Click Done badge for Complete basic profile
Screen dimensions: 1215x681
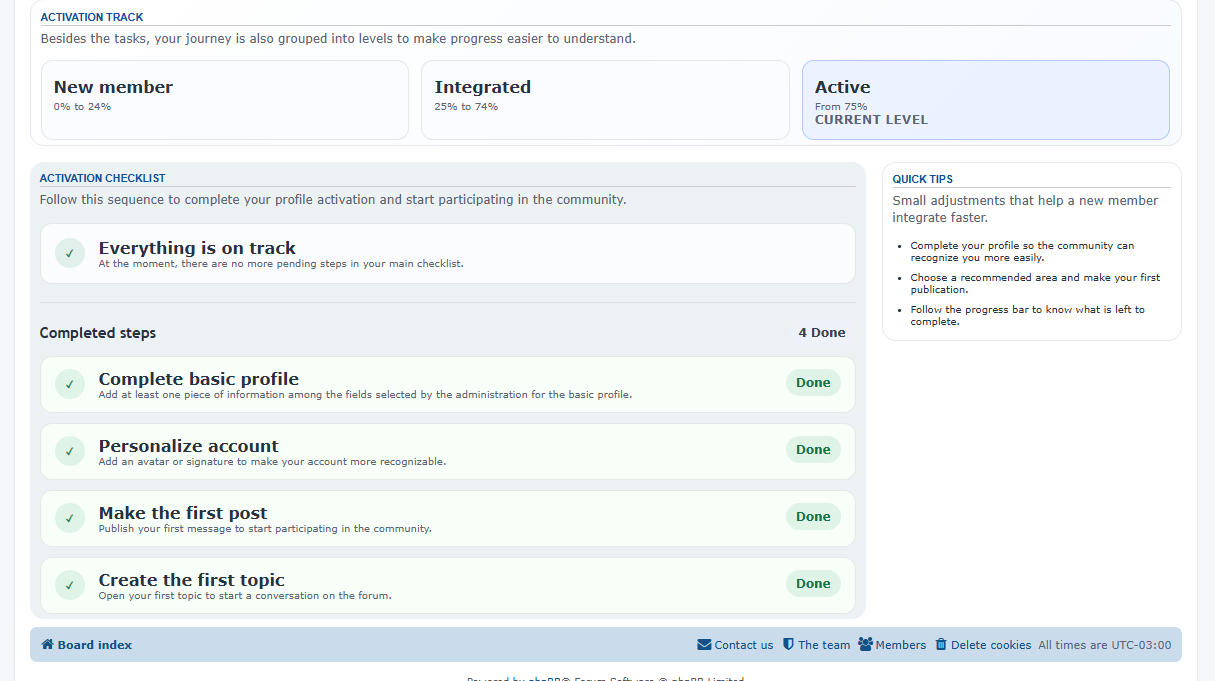pyautogui.click(x=813, y=383)
